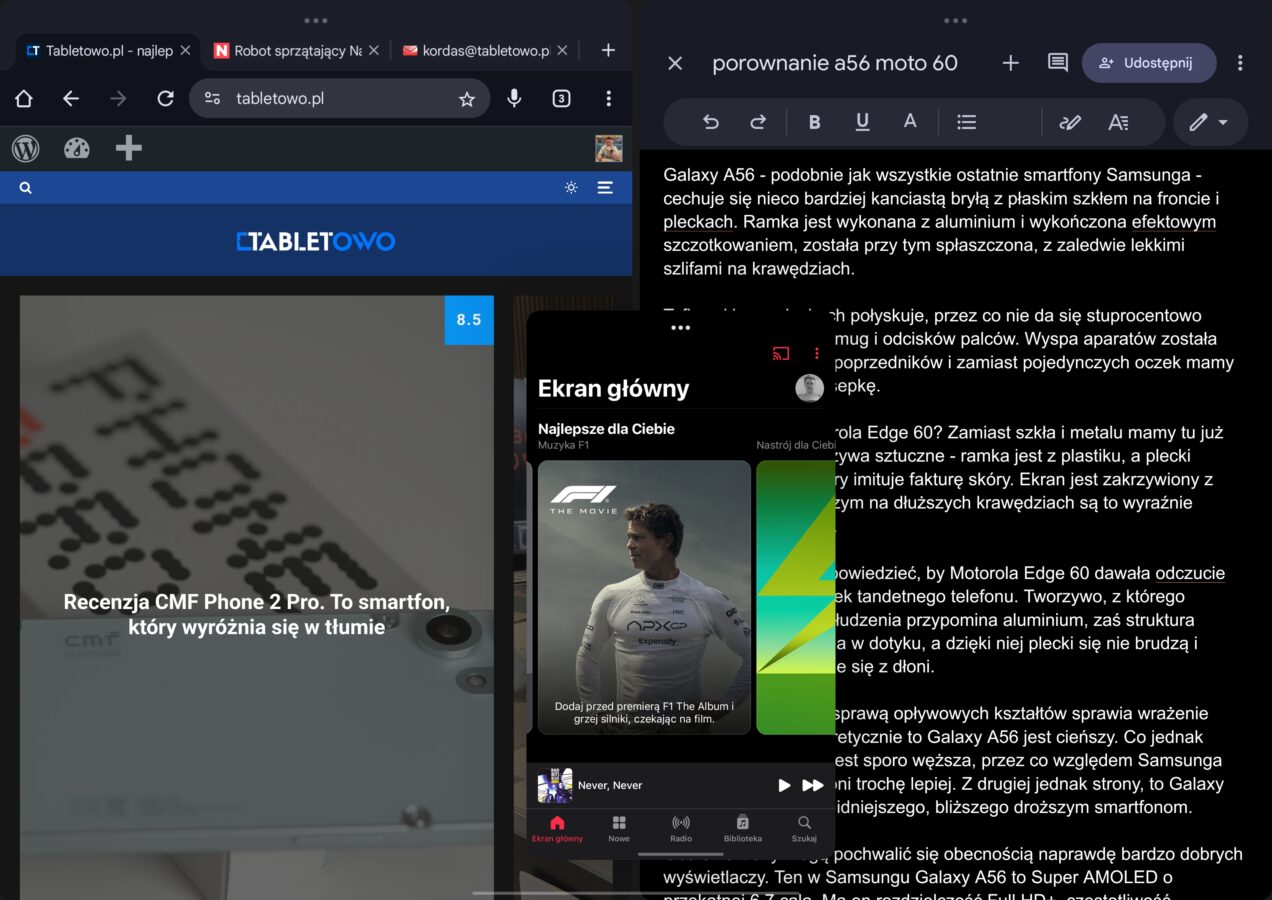
Task: Insert content with the Docs plus icon
Action: point(1010,63)
